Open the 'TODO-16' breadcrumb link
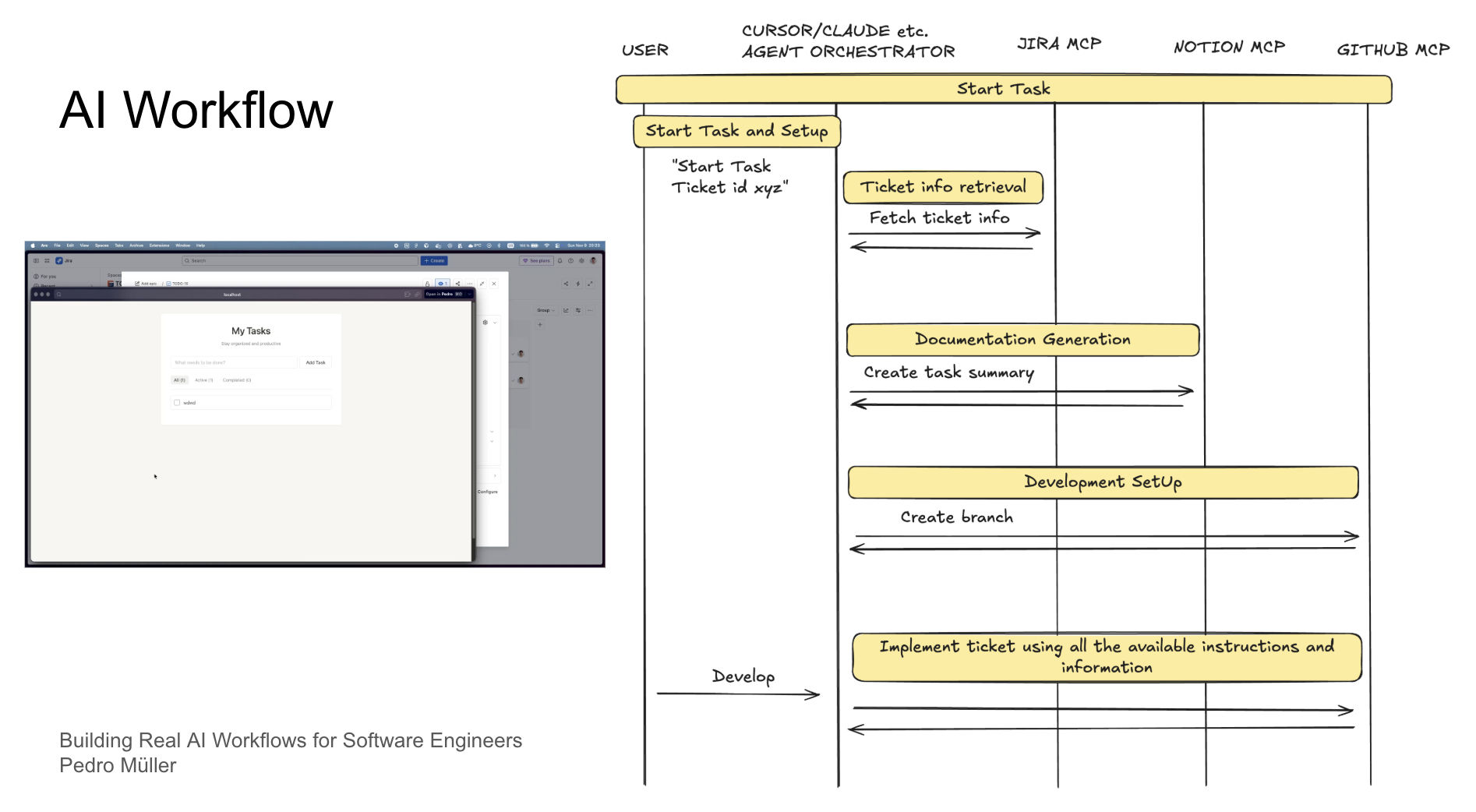The image size is (1476, 812). pos(177,284)
